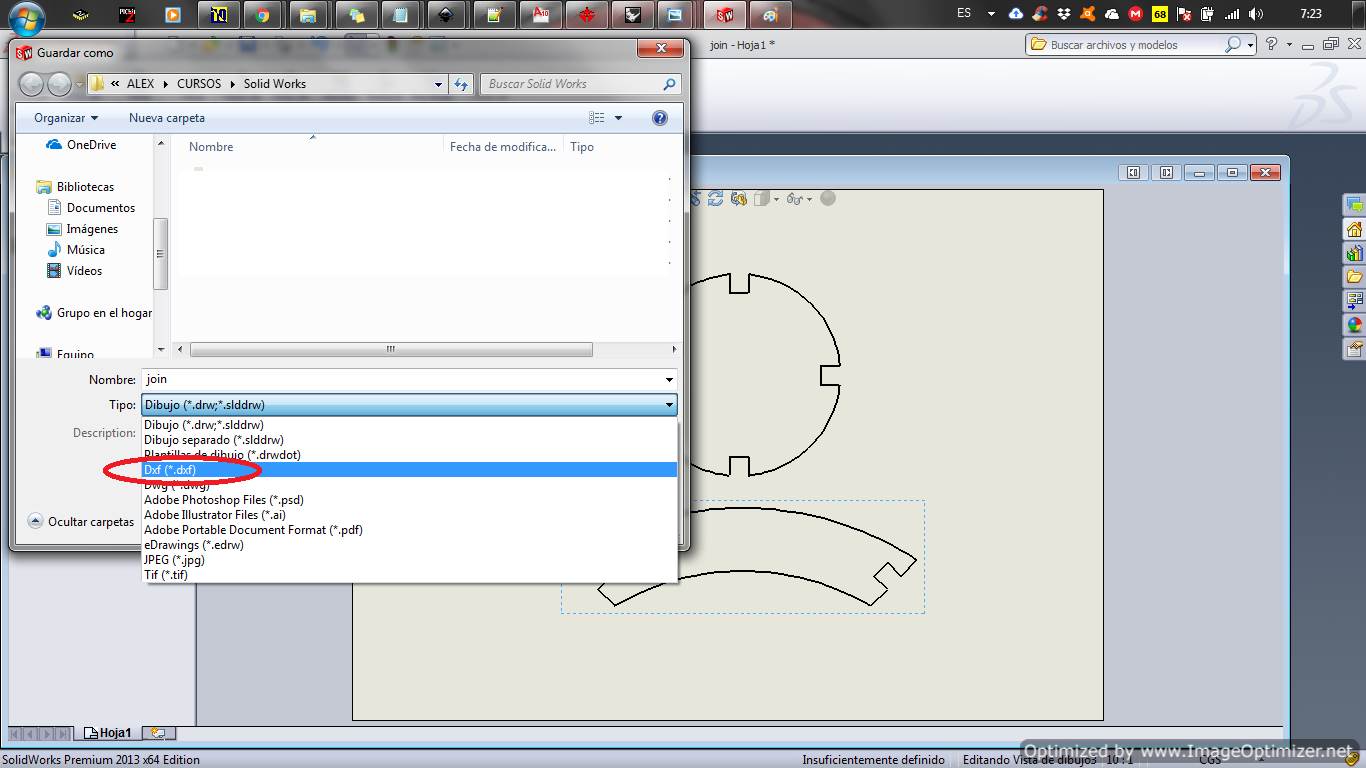Click CURSOS in the address breadcrumb
Screen dimensions: 1366x768
coord(199,84)
